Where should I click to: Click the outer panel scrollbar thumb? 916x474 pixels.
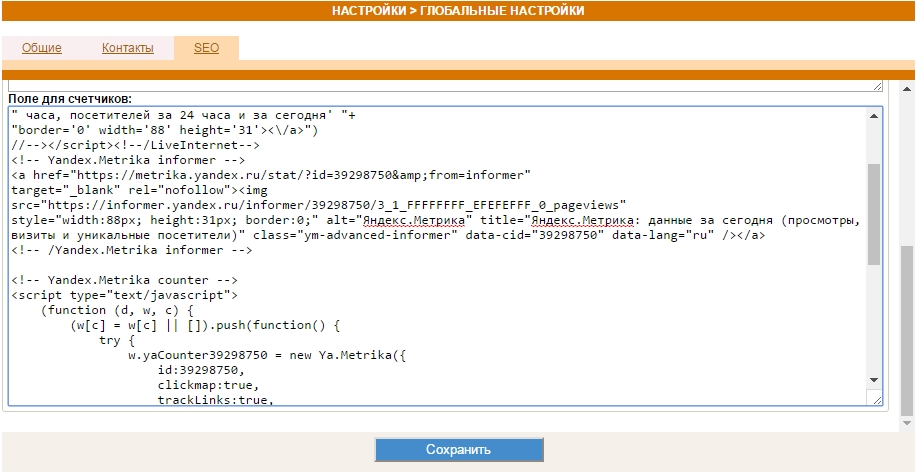(x=907, y=329)
